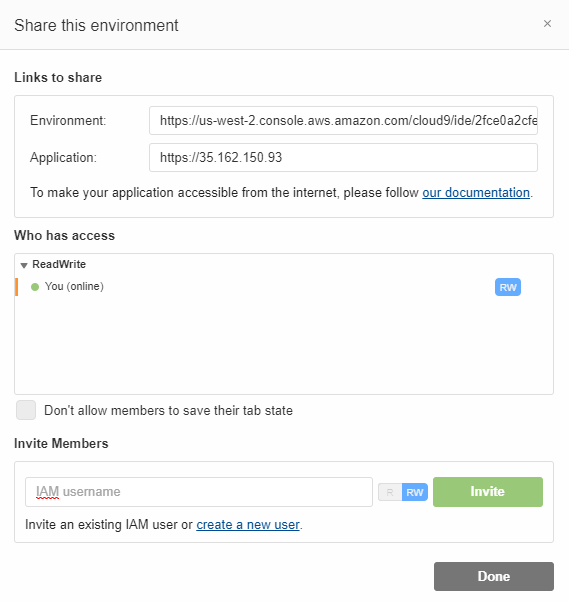
Task: Select the Application URL field
Action: coord(343,157)
